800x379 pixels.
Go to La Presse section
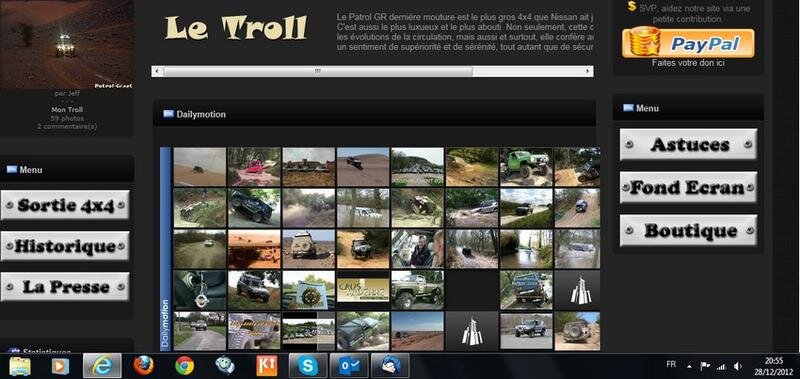pyautogui.click(x=65, y=287)
